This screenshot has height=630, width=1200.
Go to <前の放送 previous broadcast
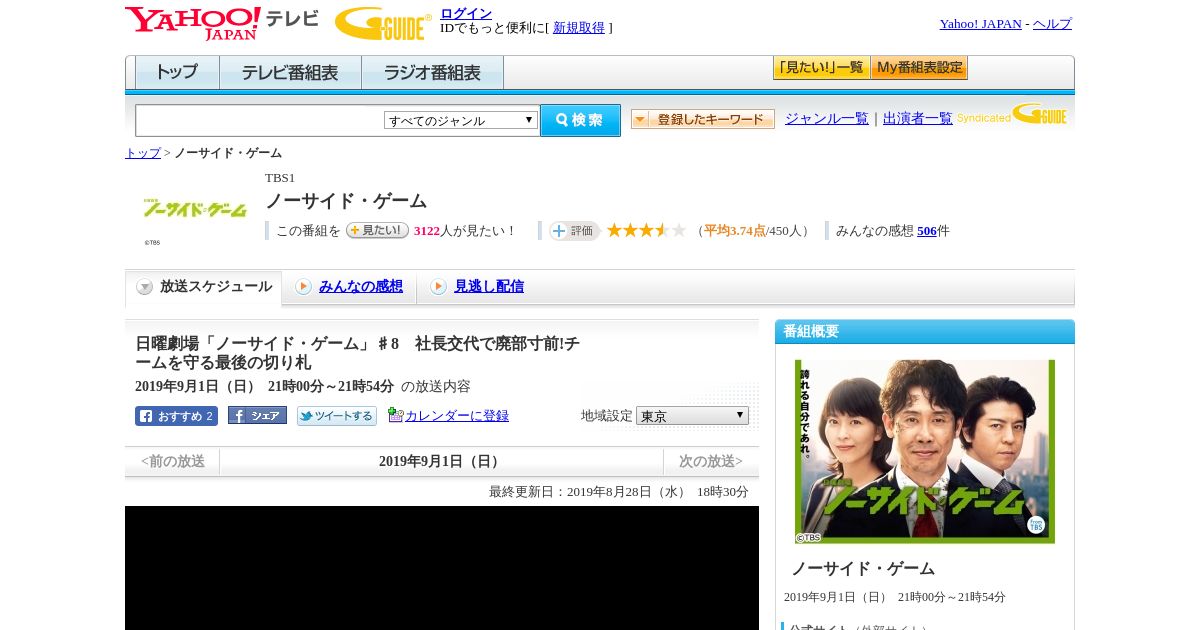(x=172, y=462)
